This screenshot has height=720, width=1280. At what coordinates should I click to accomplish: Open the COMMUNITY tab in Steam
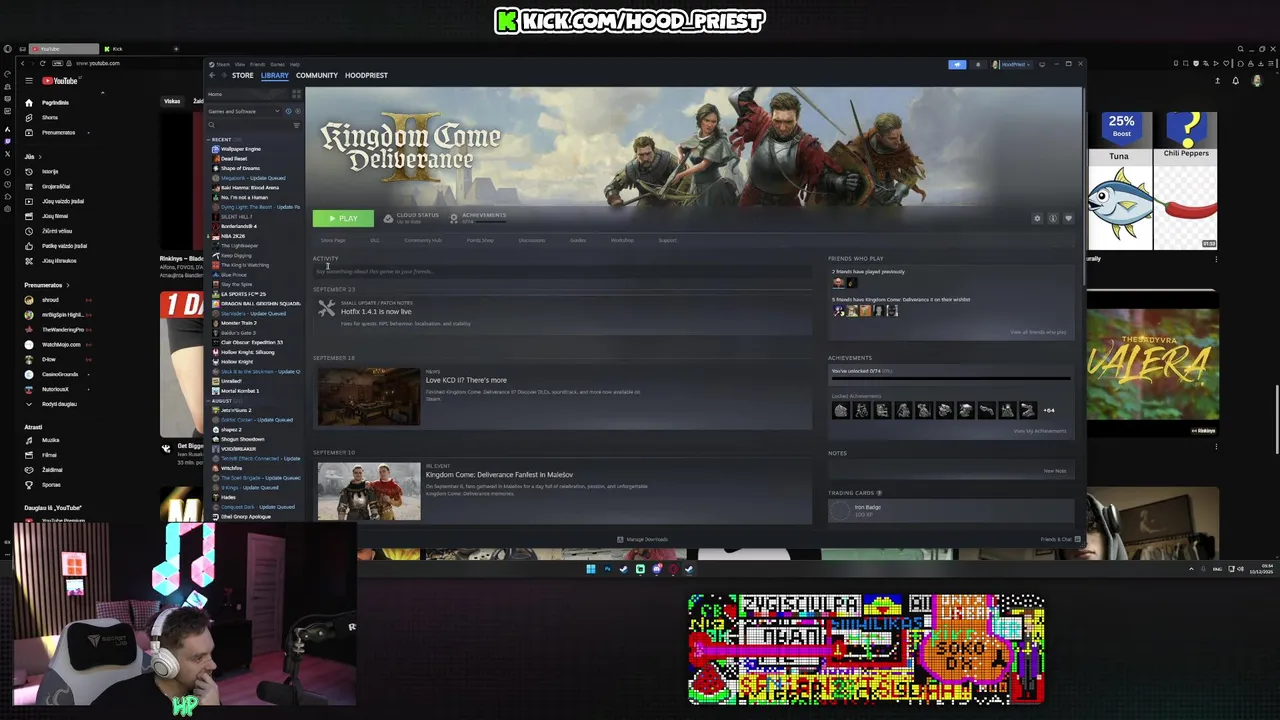click(x=317, y=75)
